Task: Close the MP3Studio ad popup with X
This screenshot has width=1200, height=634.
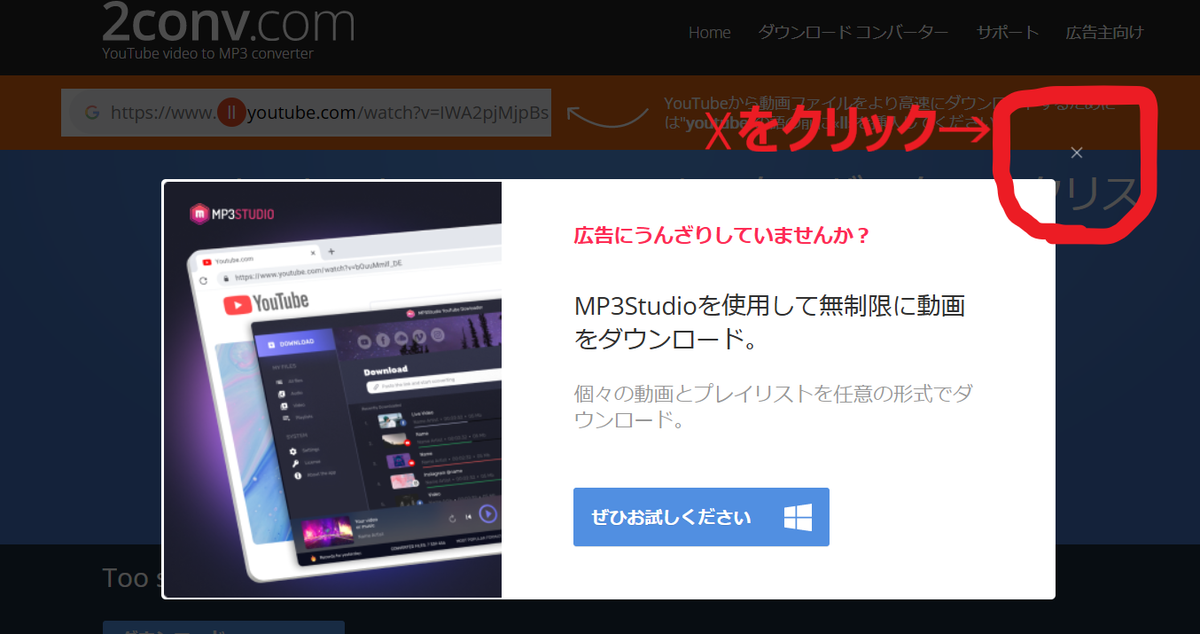Action: 1076,152
